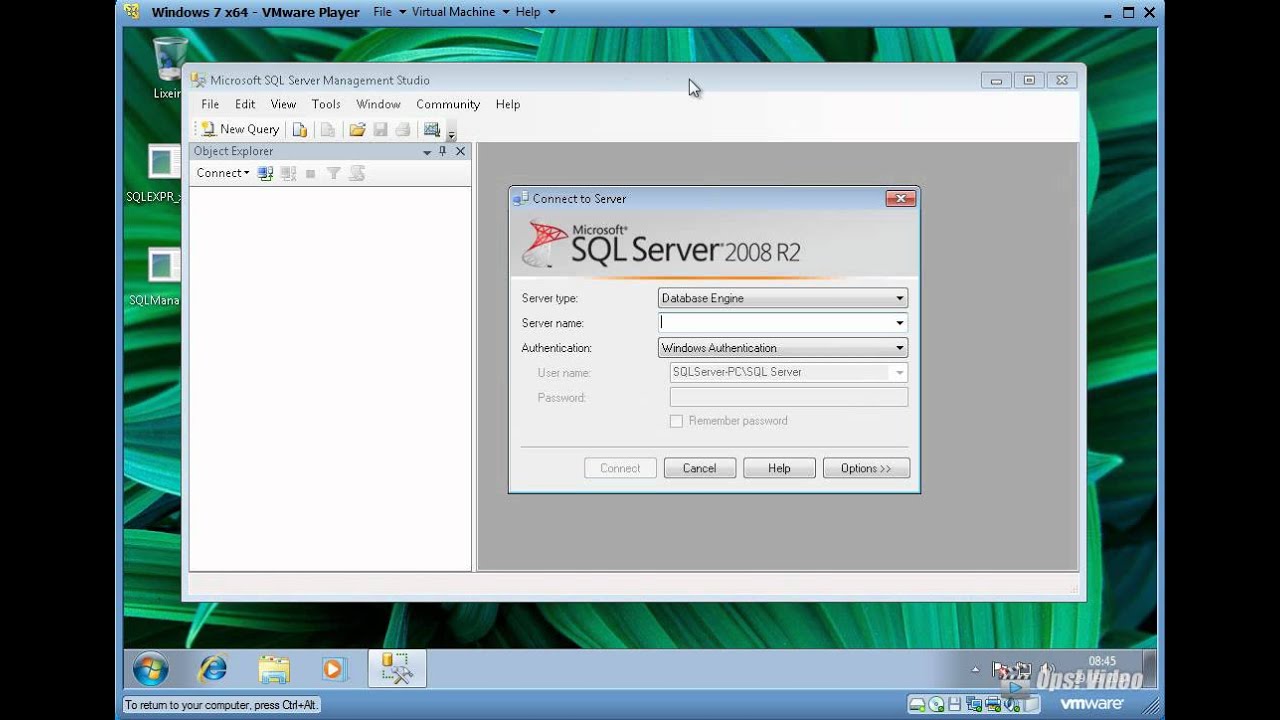
Task: Close the Connect to Server dialog
Action: point(900,198)
